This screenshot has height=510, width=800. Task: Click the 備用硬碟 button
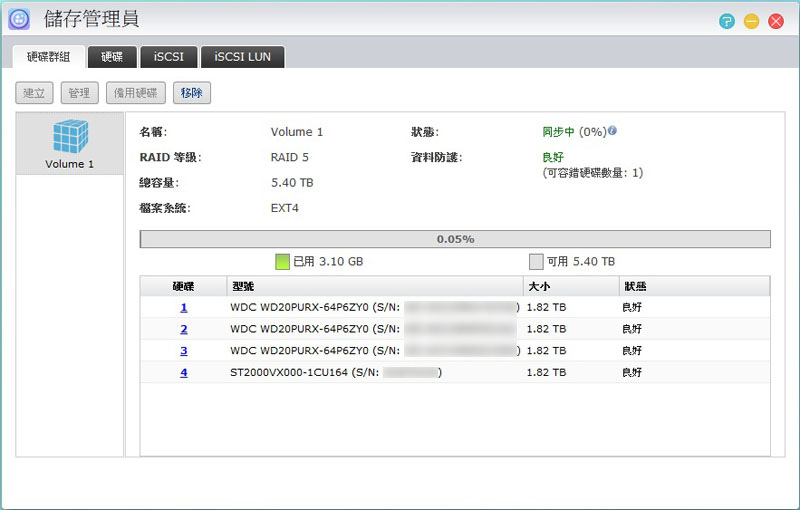pos(136,93)
